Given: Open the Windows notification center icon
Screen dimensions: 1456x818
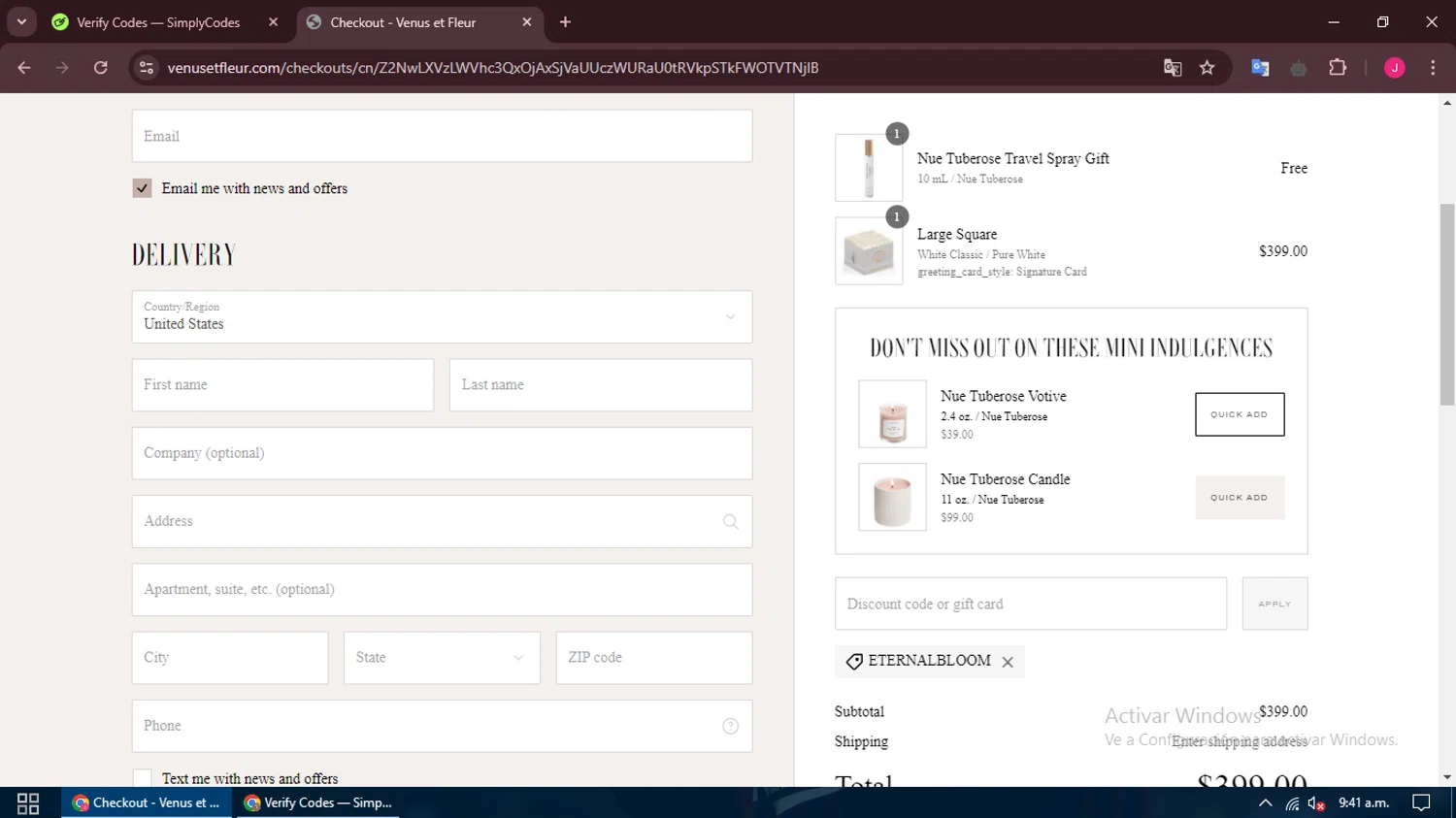Looking at the screenshot, I should click(x=1421, y=802).
